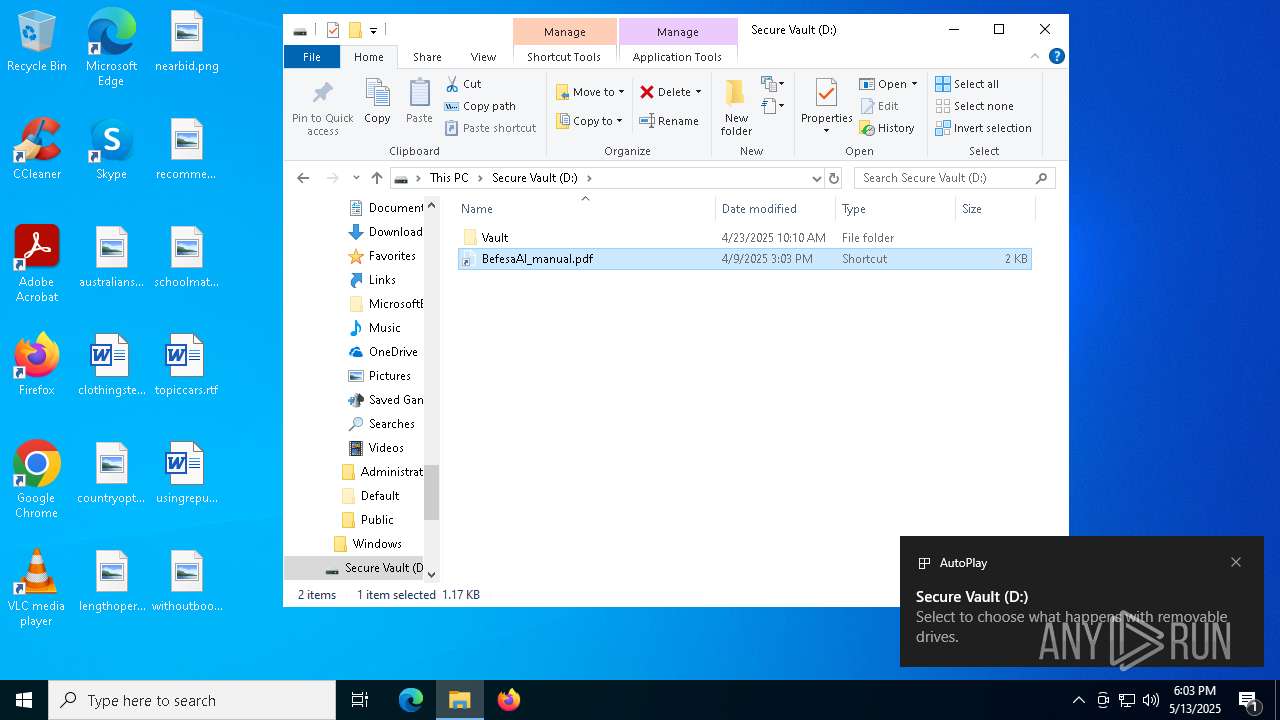The width and height of the screenshot is (1280, 720).
Task: Open Recent locations dropdown arrow
Action: coord(356,178)
